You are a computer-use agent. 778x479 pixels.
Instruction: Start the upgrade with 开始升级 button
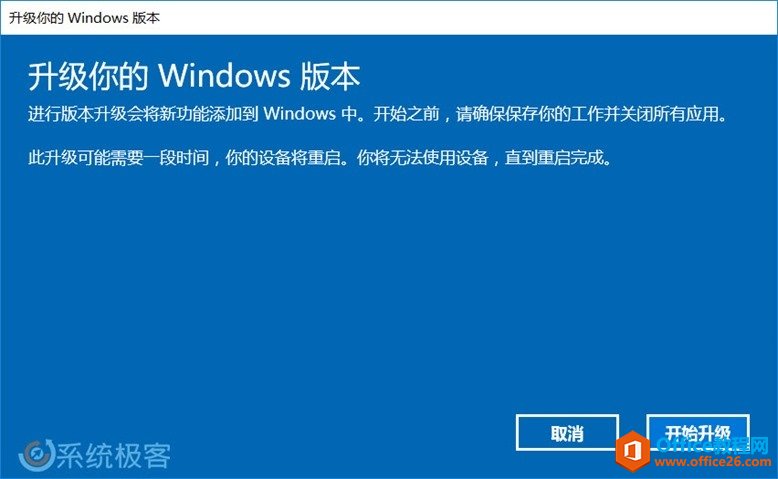698,431
